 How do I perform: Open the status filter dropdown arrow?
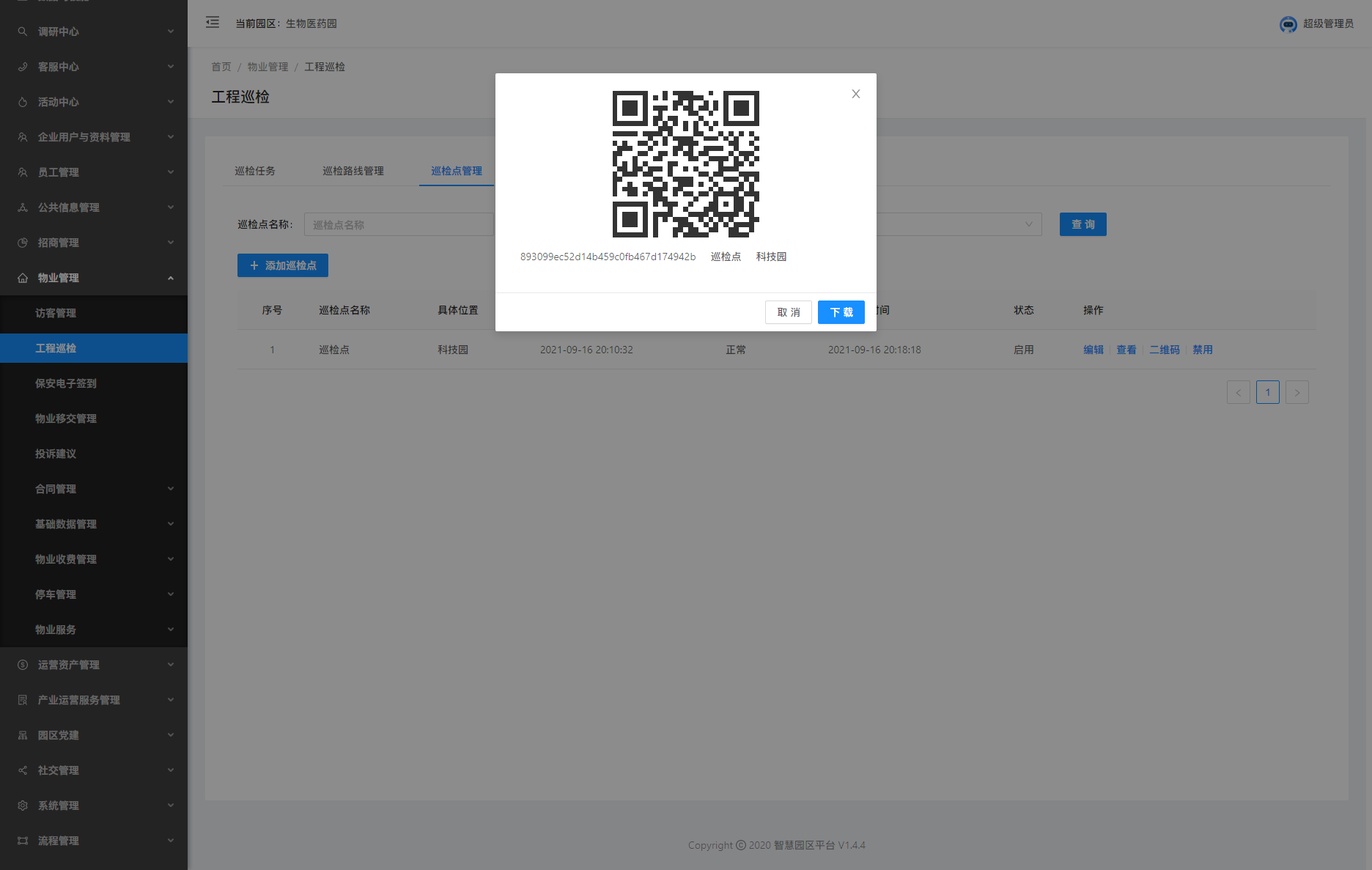1029,224
